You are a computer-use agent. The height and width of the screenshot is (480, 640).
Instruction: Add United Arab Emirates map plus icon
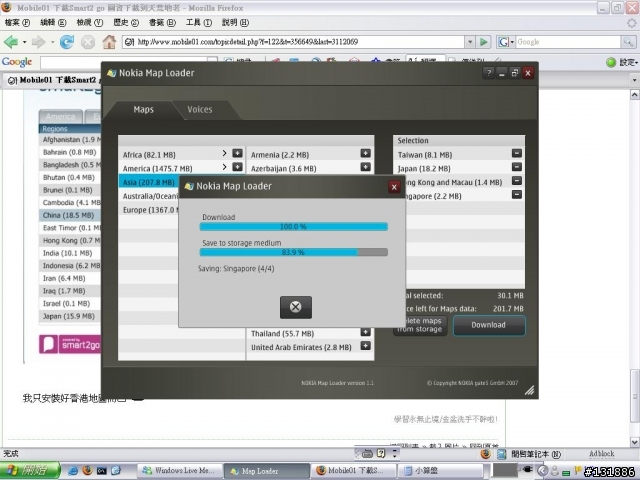pyautogui.click(x=365, y=346)
